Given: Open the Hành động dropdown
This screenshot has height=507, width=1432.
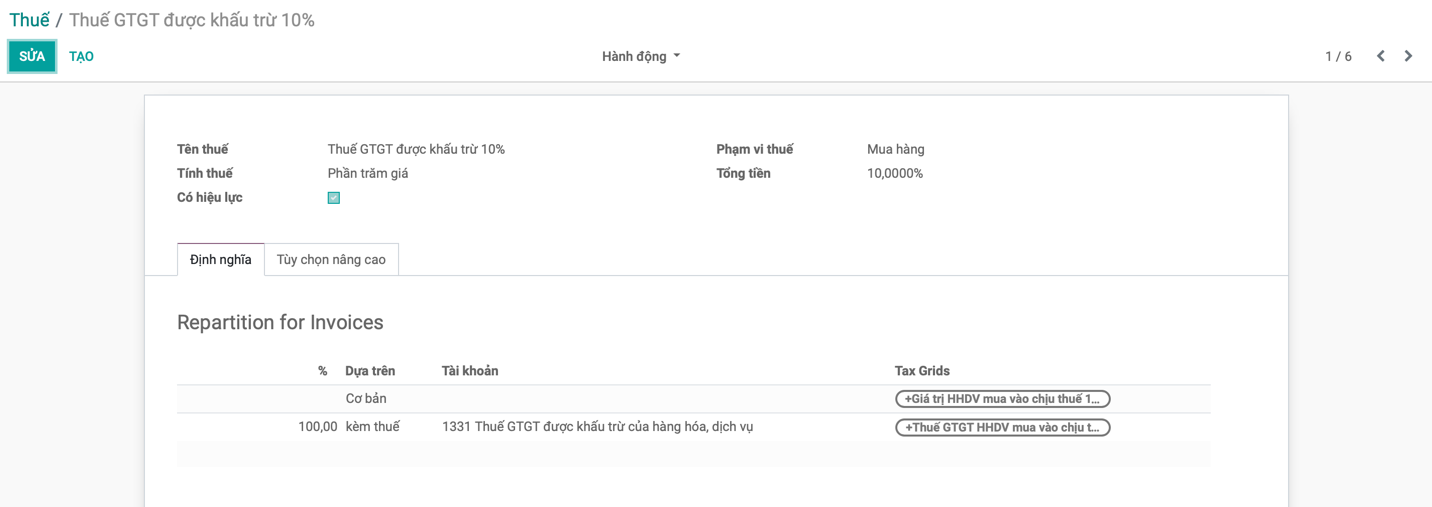Looking at the screenshot, I should pyautogui.click(x=640, y=56).
